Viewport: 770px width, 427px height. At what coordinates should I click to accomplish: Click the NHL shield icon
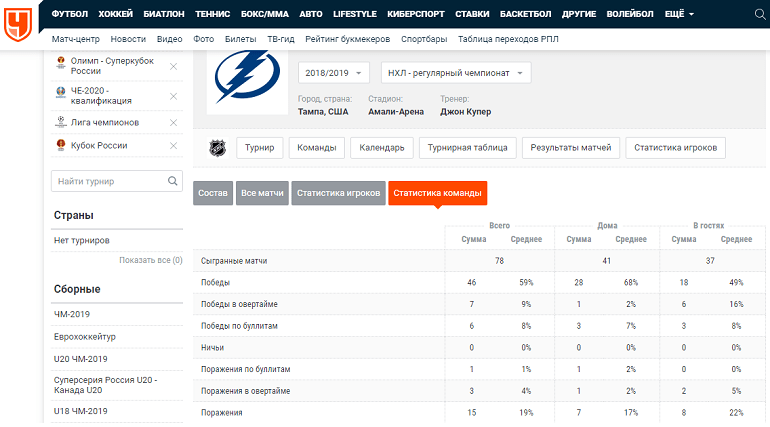point(217,148)
